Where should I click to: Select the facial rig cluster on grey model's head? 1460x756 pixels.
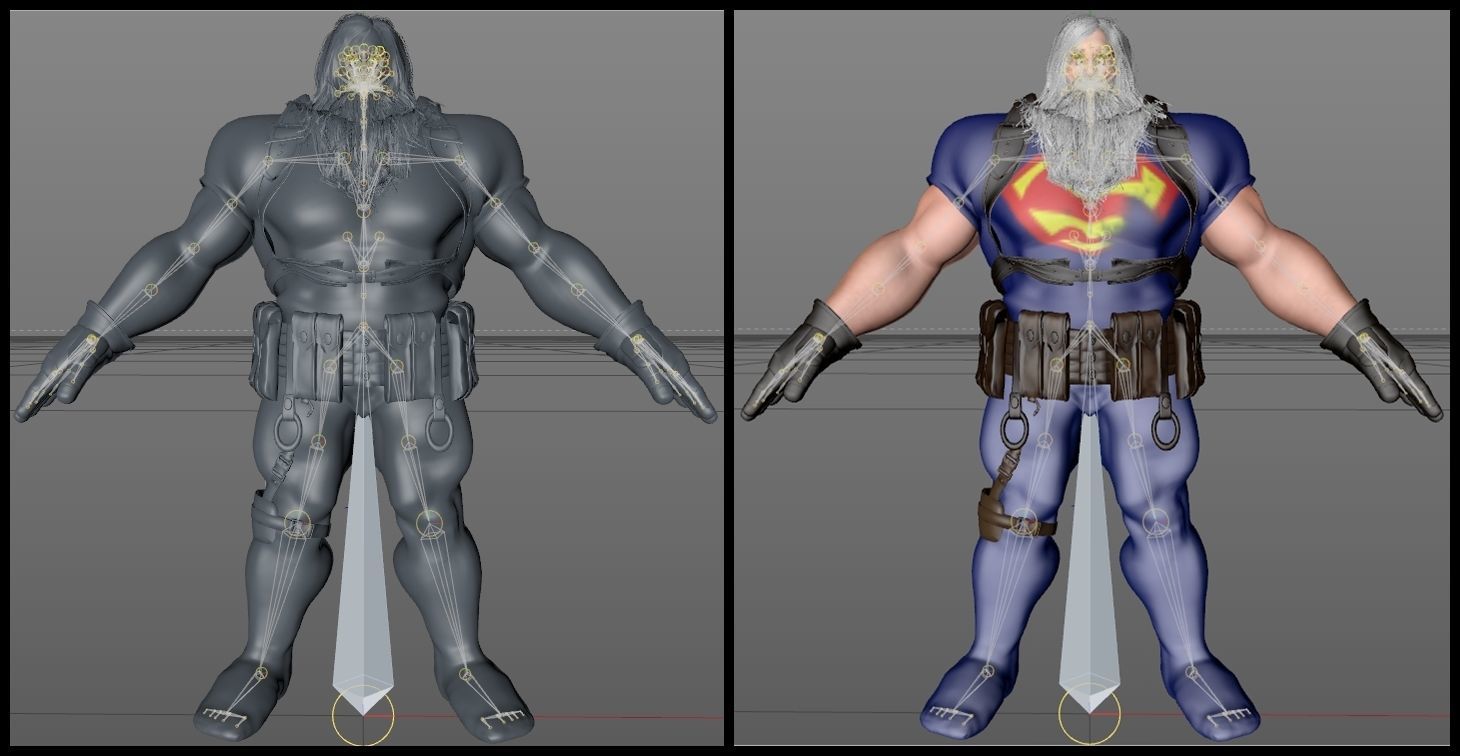pos(362,72)
